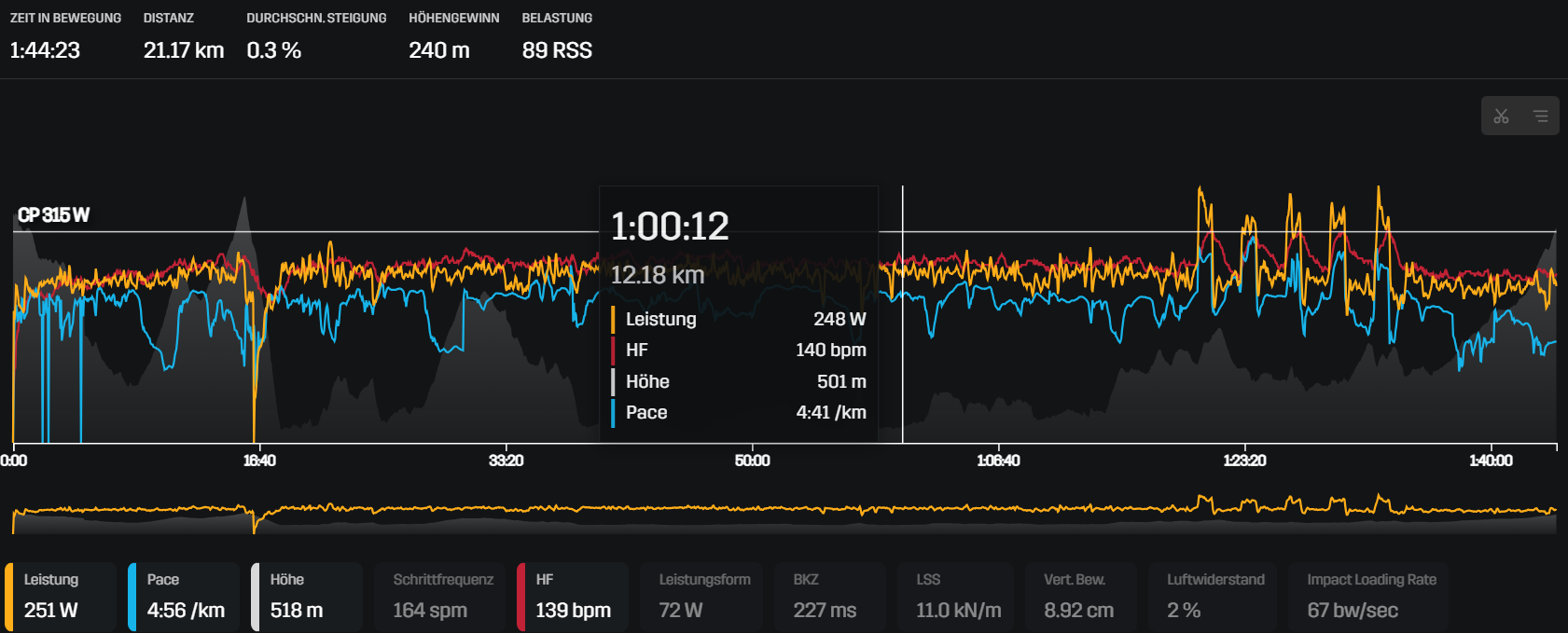Enable the Schrittfrequenz metric

440,596
